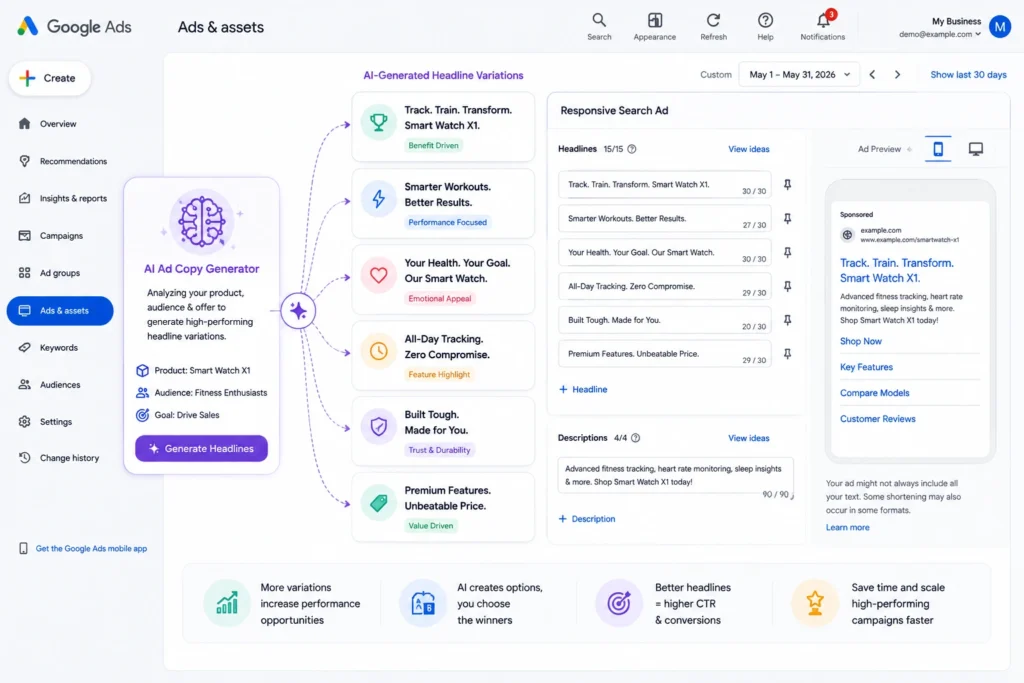Click 'Product: Smart Watch X1' text
This screenshot has height=683, width=1024.
tap(202, 370)
